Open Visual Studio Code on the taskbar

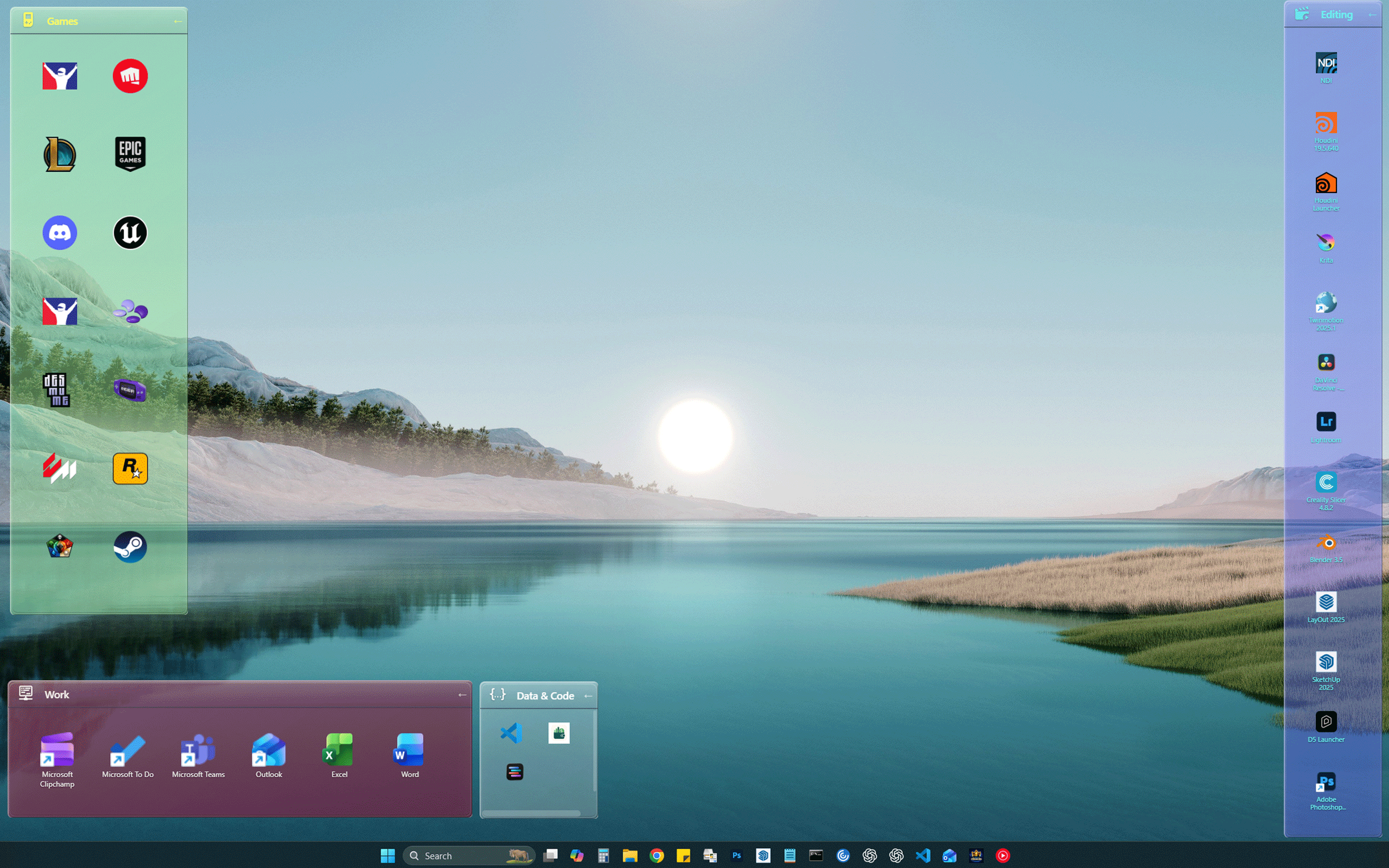click(923, 856)
